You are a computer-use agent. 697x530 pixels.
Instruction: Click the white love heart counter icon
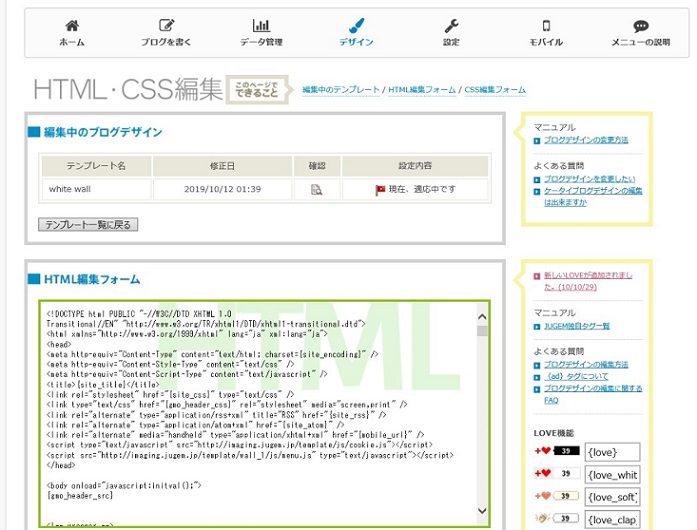coord(557,473)
